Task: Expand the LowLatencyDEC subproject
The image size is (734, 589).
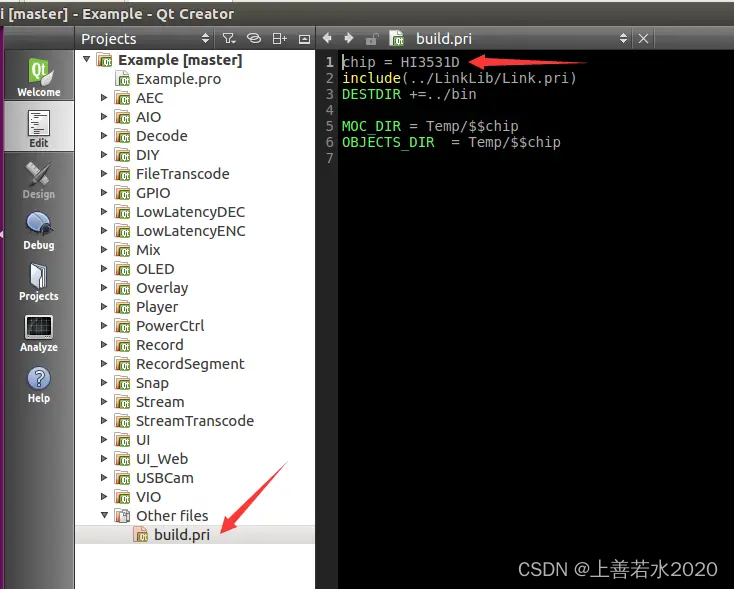Action: pyautogui.click(x=104, y=212)
